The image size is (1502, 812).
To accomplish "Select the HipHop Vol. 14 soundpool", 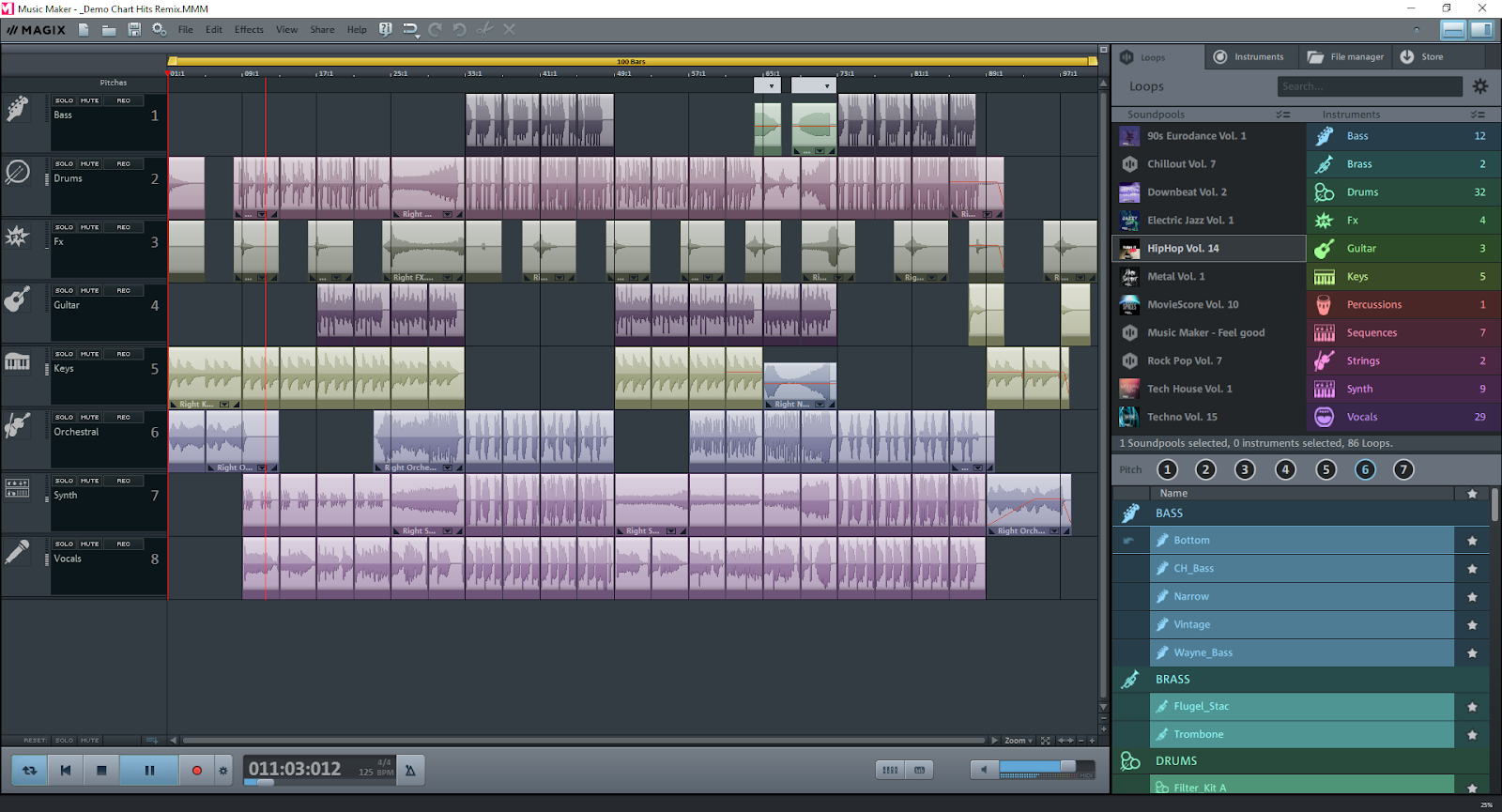I will coord(1208,249).
